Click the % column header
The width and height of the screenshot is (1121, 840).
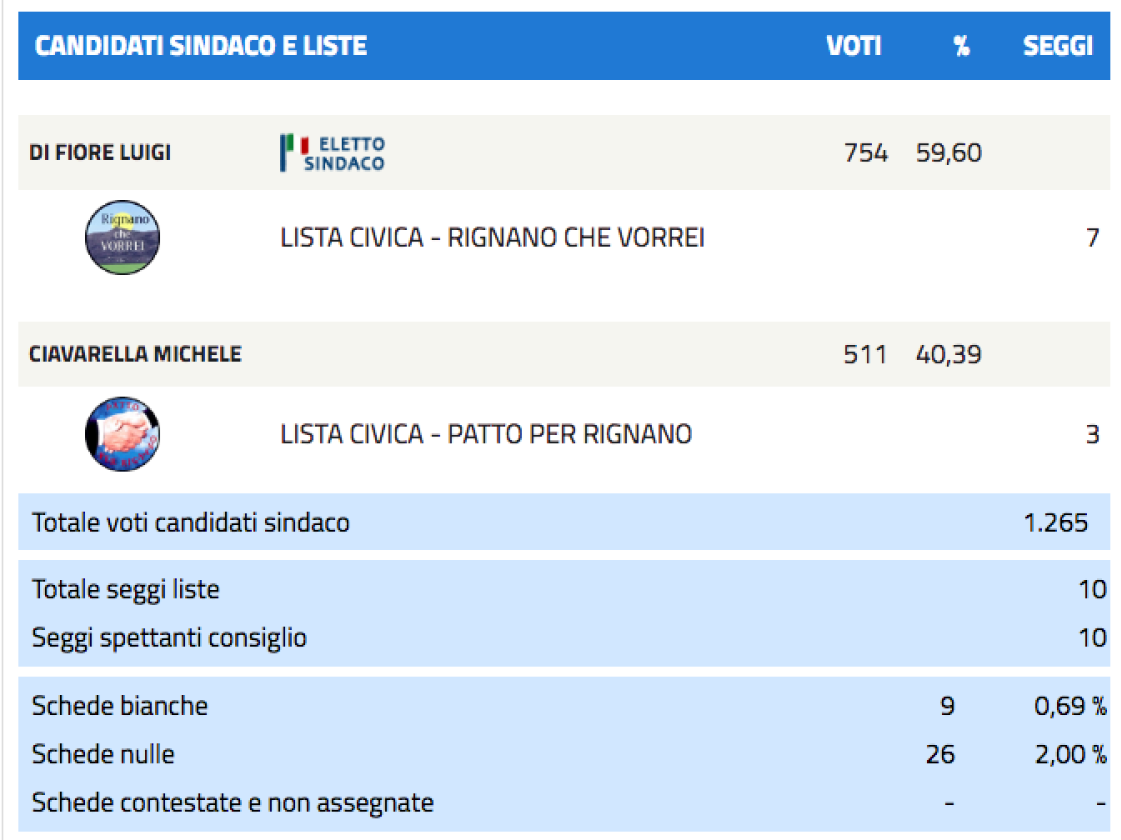(x=962, y=46)
